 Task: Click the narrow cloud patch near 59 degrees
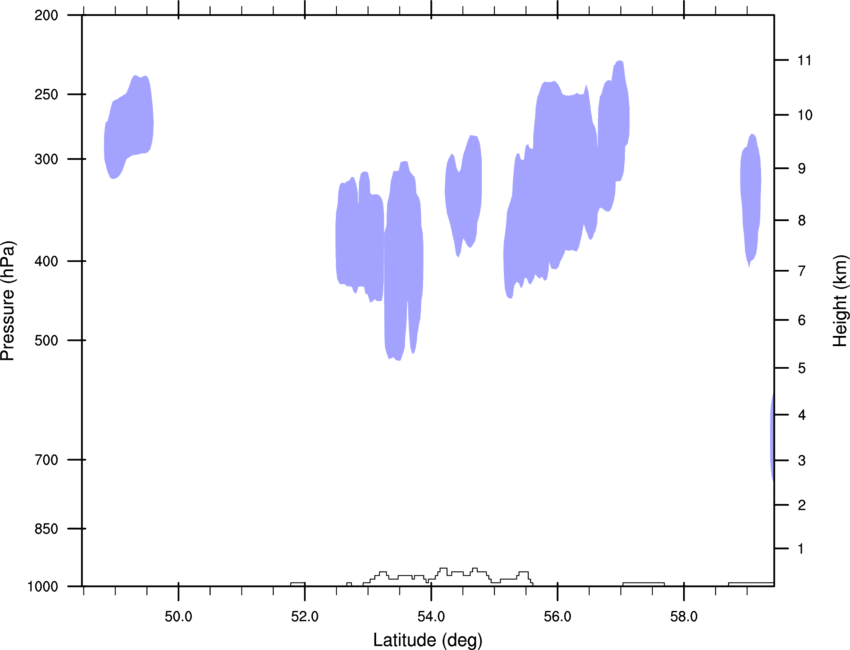click(x=751, y=199)
